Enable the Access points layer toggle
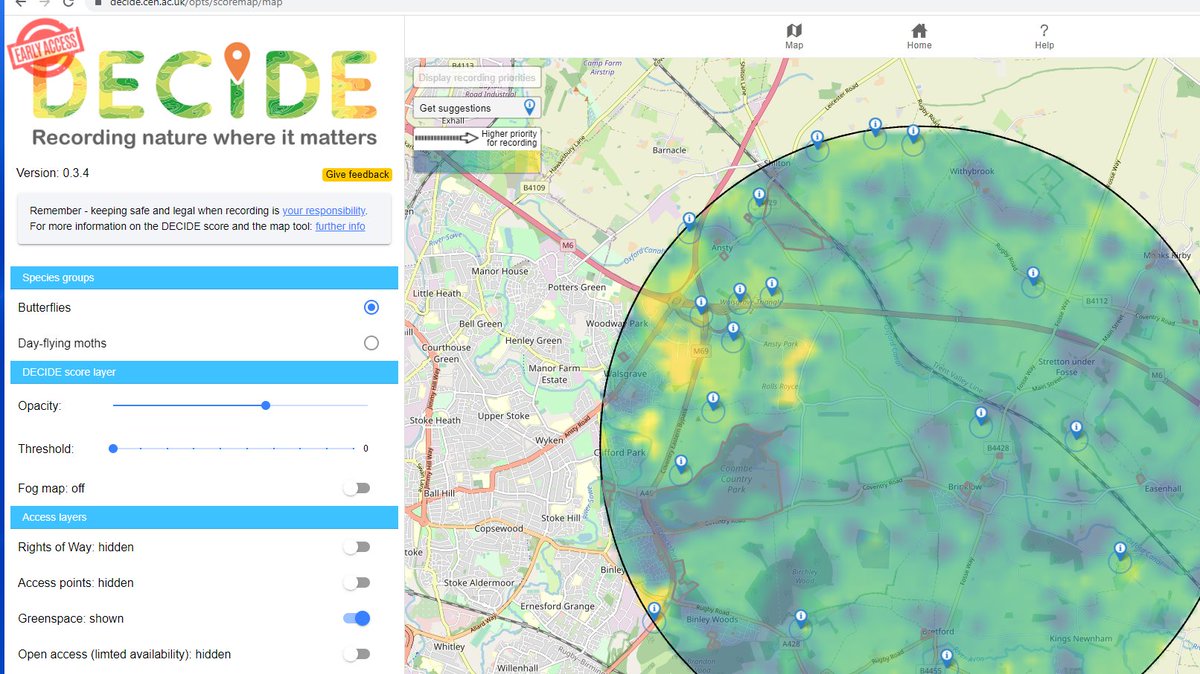Viewport: 1200px width, 674px height. [357, 583]
